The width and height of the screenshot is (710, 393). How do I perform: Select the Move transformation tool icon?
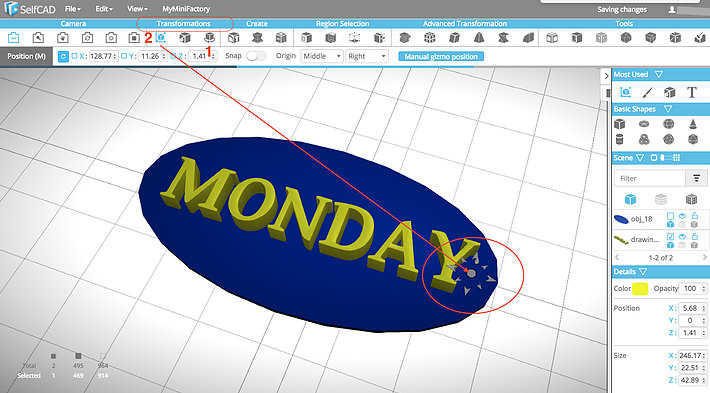coord(160,38)
